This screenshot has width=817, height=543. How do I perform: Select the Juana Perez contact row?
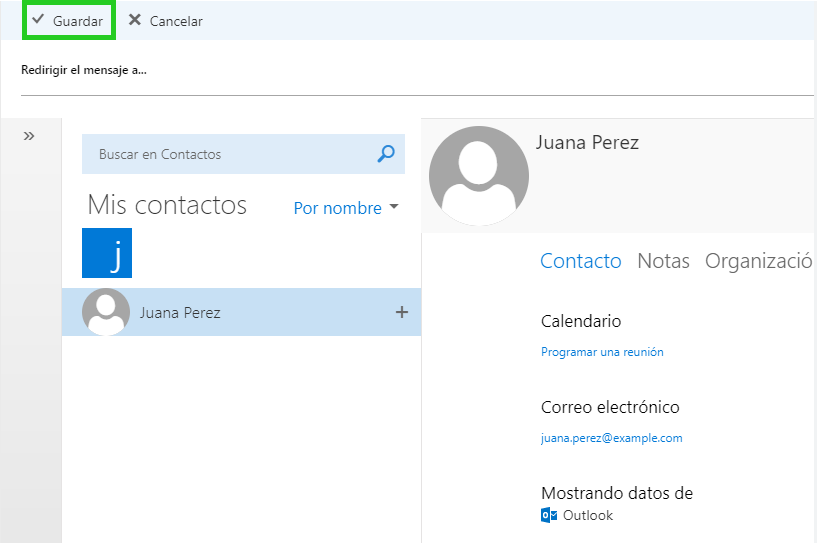[x=241, y=312]
